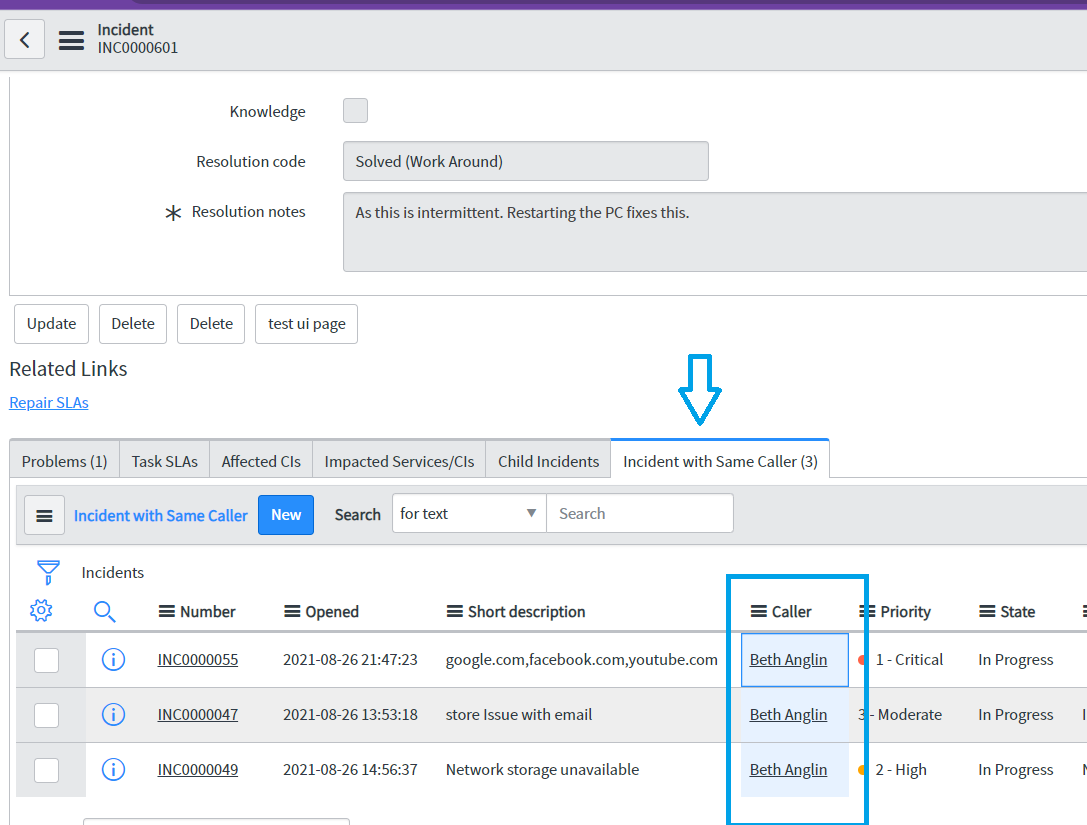
Task: Open the personalize list gear icon
Action: click(x=40, y=610)
